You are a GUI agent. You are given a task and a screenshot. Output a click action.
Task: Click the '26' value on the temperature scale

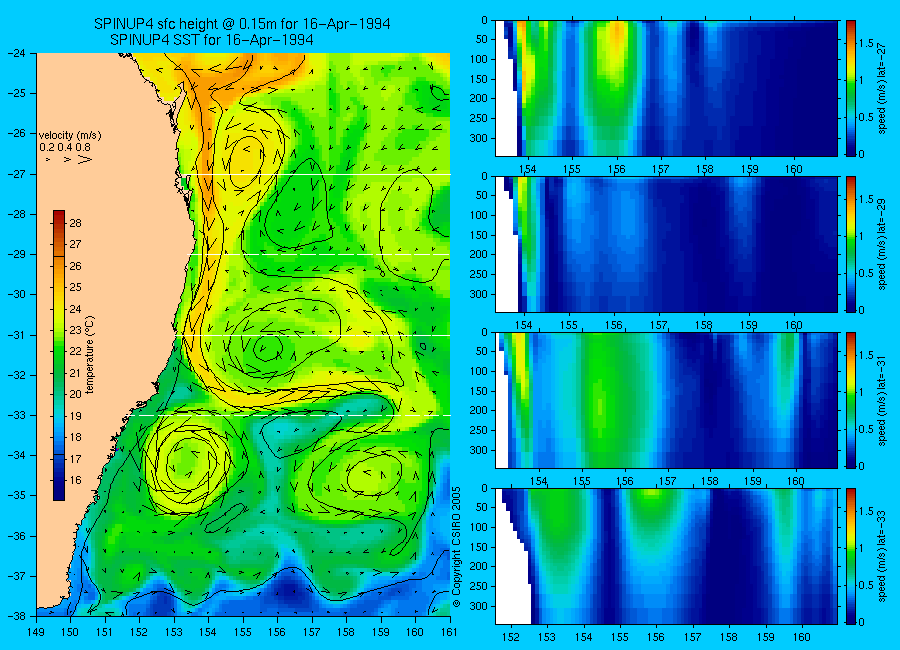pos(75,266)
